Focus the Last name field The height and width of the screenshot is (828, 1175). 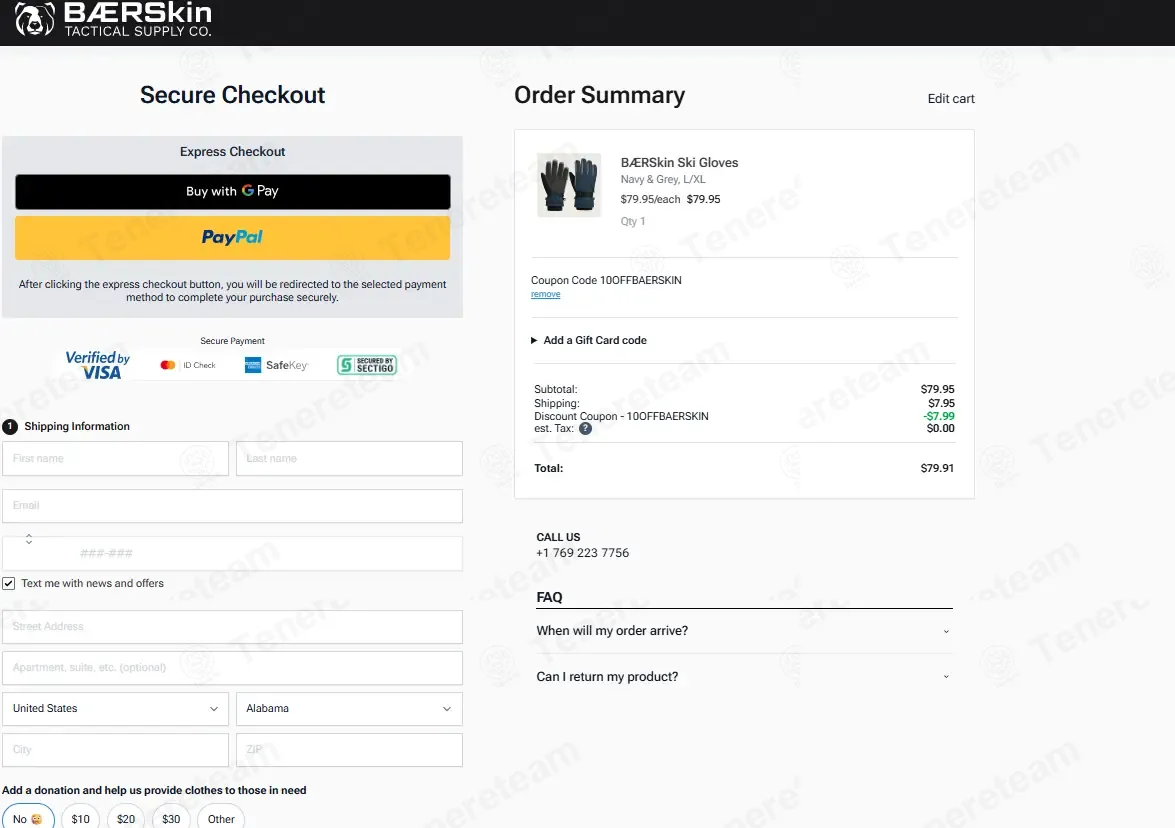click(349, 459)
